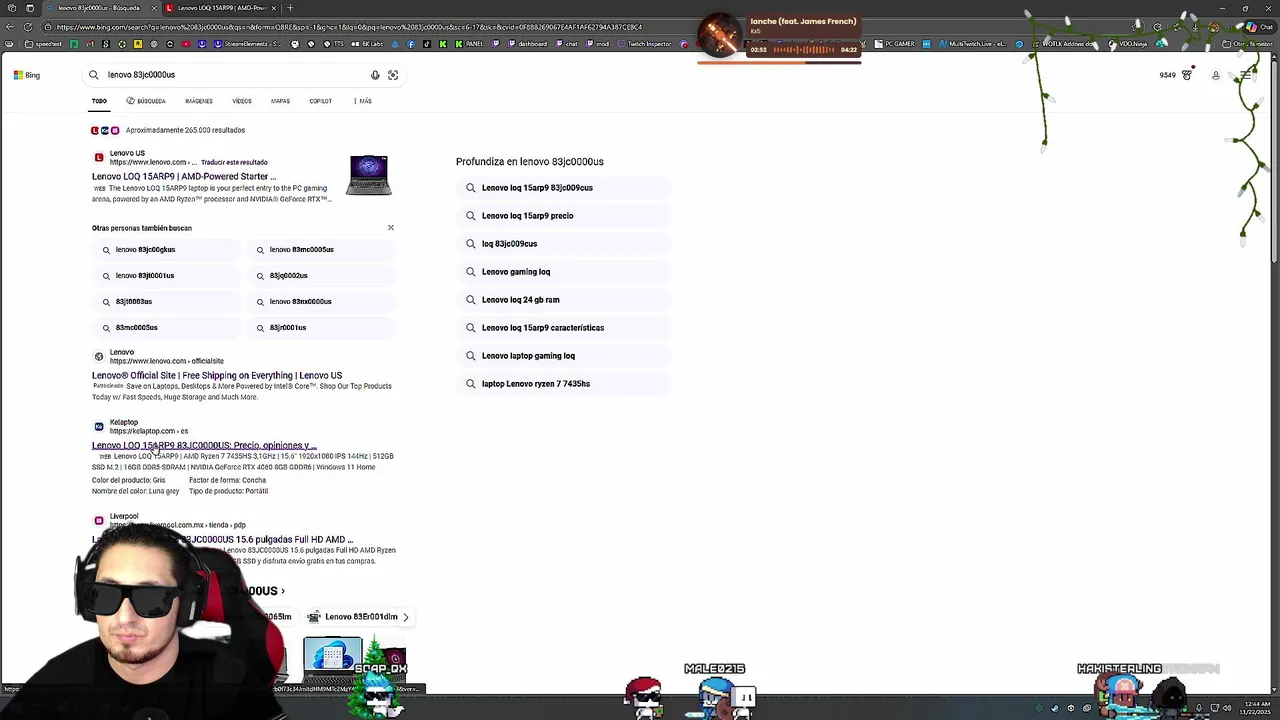
Task: Open dashboard bookmark
Action: click(528, 44)
